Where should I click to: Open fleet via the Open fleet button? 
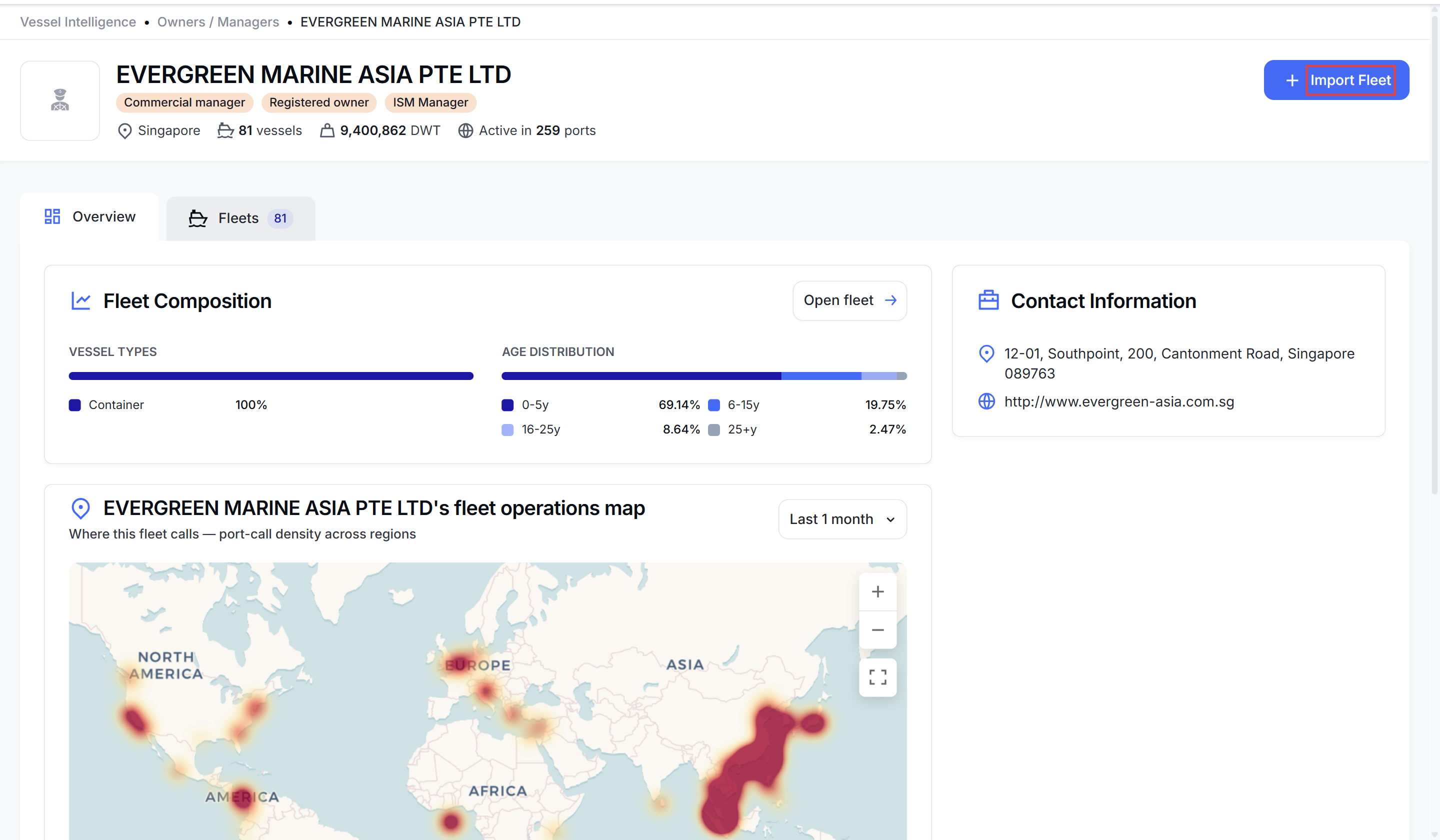point(849,300)
